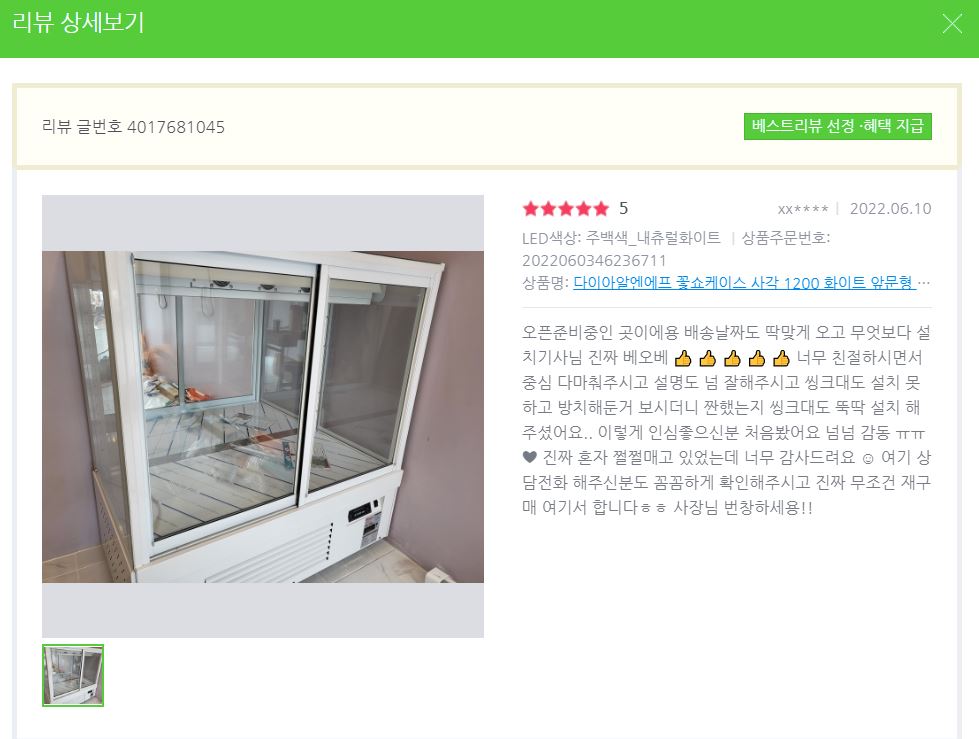Click the gray heart emoji in the review
This screenshot has width=979, height=739.
[x=529, y=458]
